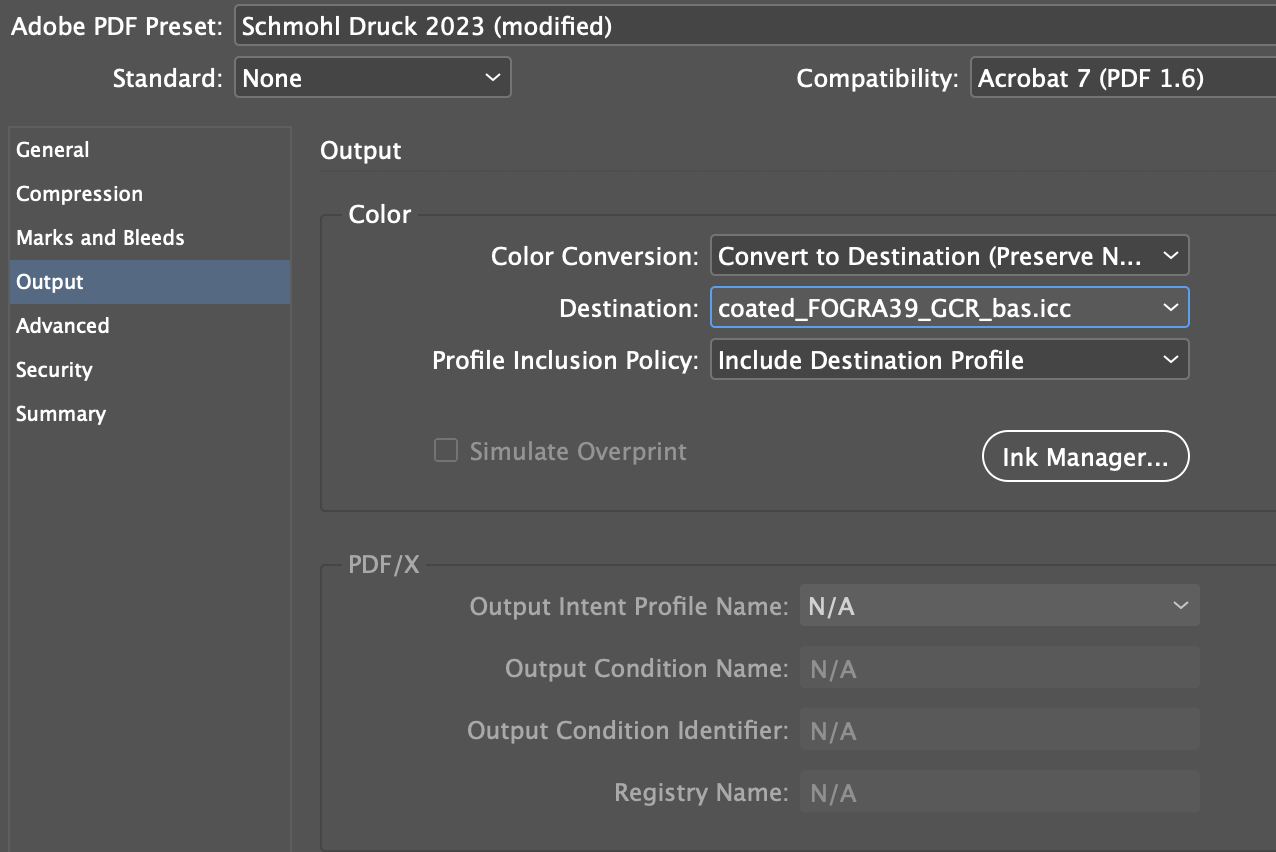Image resolution: width=1276 pixels, height=852 pixels.
Task: Open the Marks and Bleeds settings
Action: pos(99,237)
